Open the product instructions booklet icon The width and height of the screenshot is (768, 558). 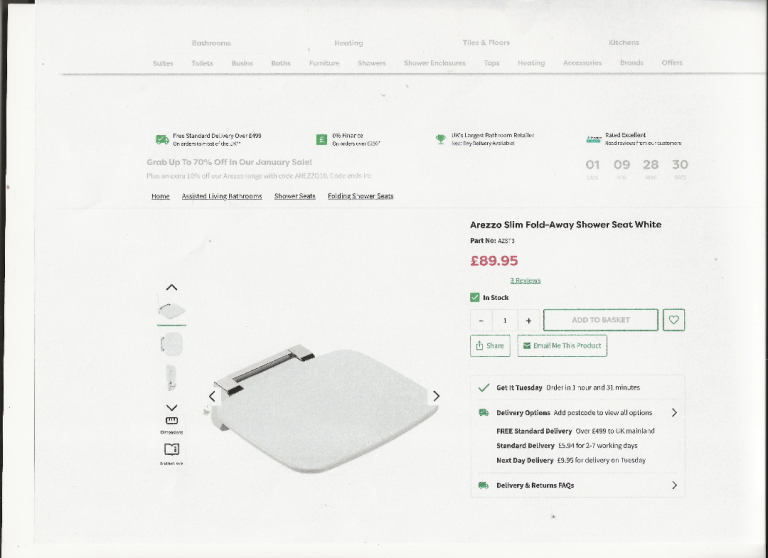171,449
